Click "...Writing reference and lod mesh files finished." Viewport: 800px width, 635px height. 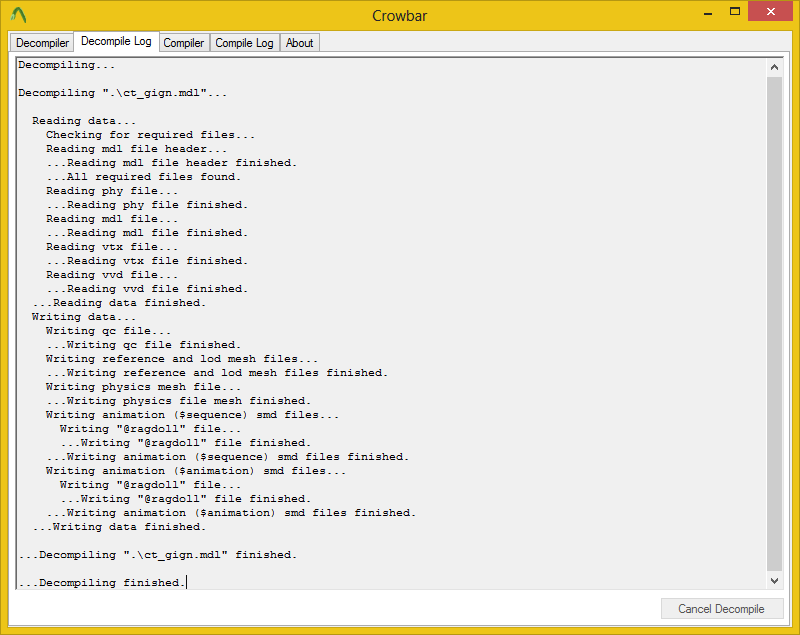click(217, 373)
